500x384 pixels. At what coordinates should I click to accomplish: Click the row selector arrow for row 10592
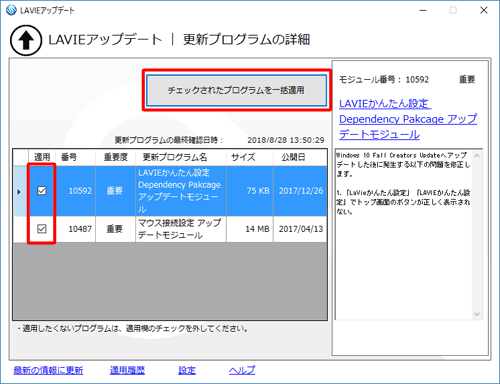(20, 191)
